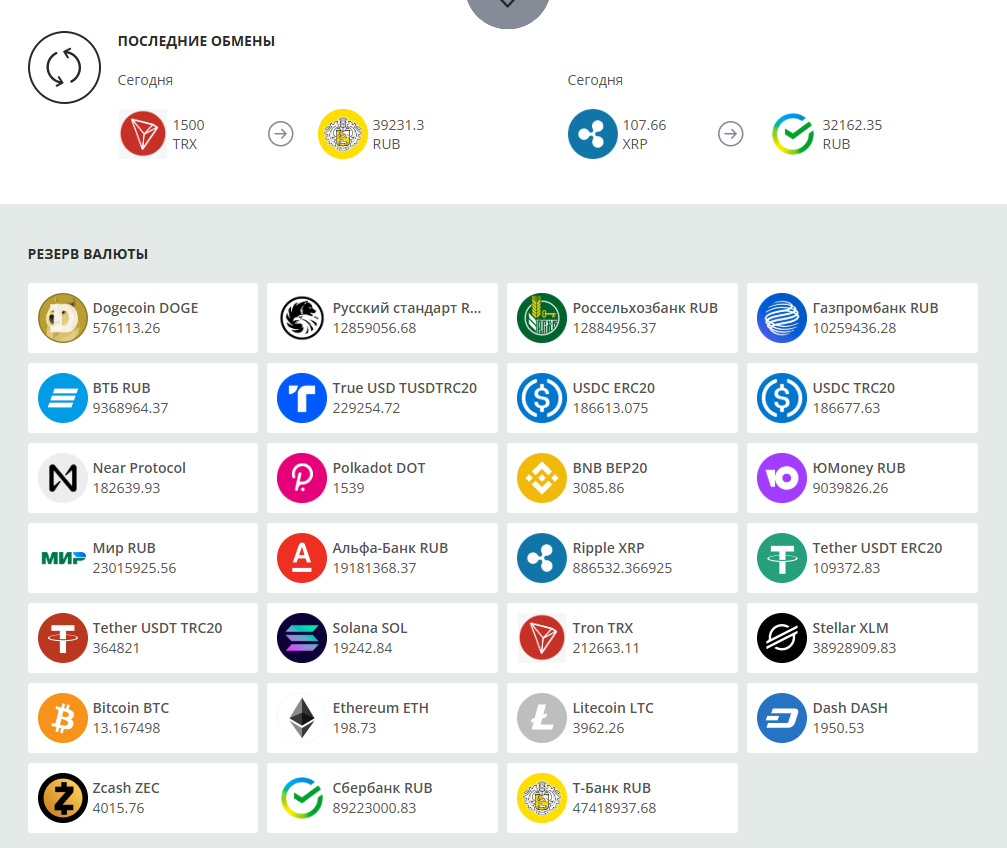Image resolution: width=1007 pixels, height=848 pixels.
Task: Open the Near Protocol reserve label
Action: [x=139, y=468]
